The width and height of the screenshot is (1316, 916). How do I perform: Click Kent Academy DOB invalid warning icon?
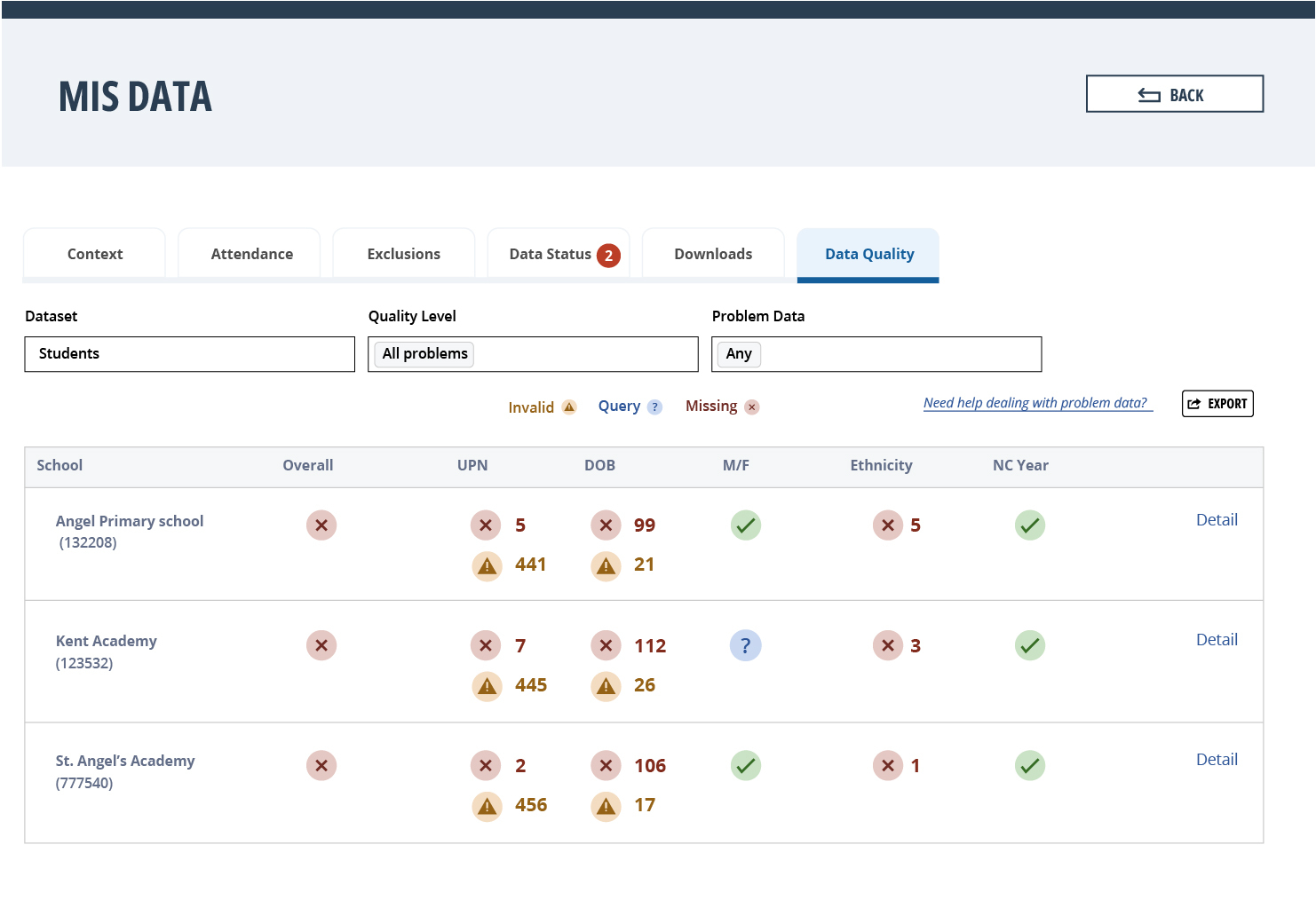(606, 686)
